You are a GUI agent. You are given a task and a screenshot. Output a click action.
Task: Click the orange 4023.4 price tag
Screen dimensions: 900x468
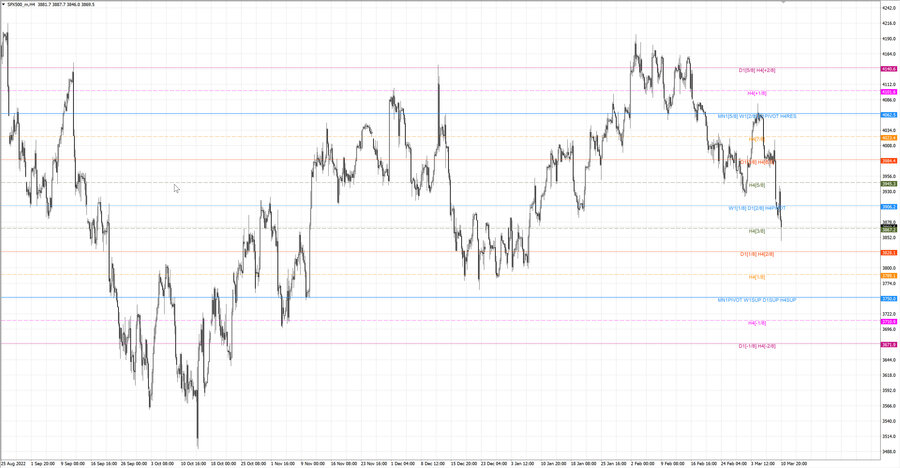click(889, 138)
